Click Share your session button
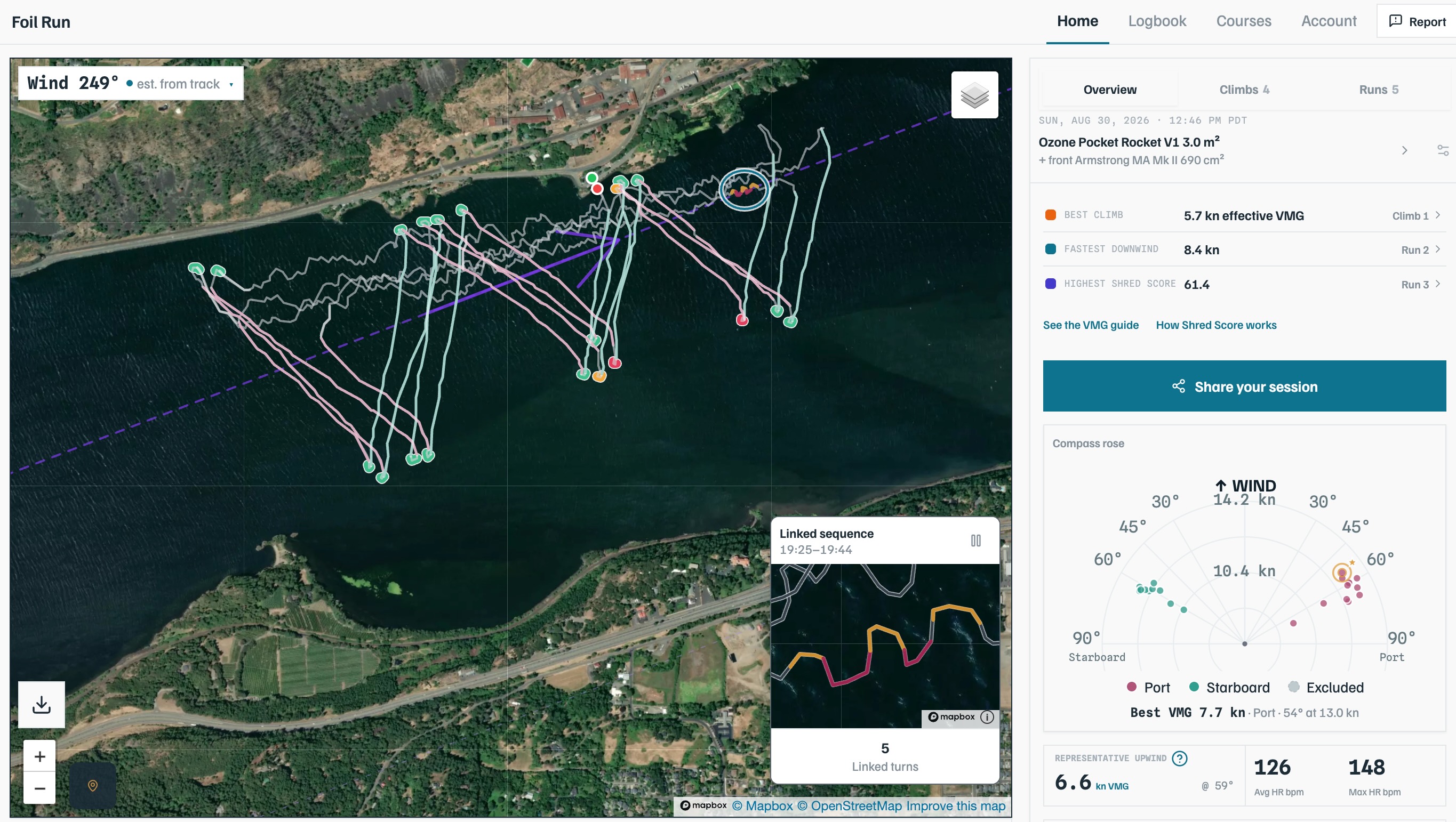 click(1244, 386)
